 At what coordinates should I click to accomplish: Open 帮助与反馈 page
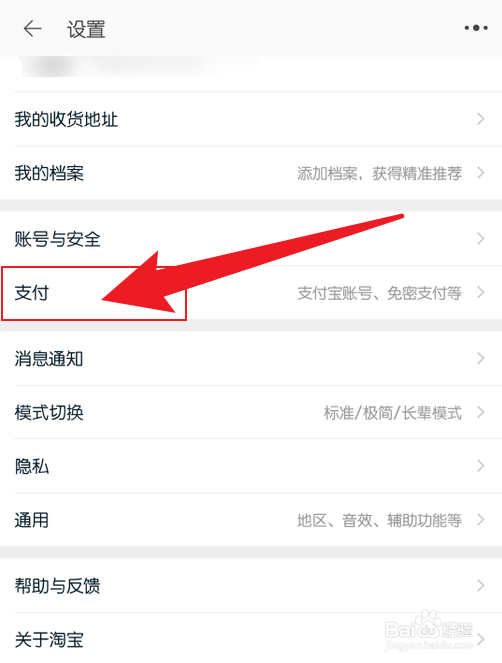(x=251, y=586)
